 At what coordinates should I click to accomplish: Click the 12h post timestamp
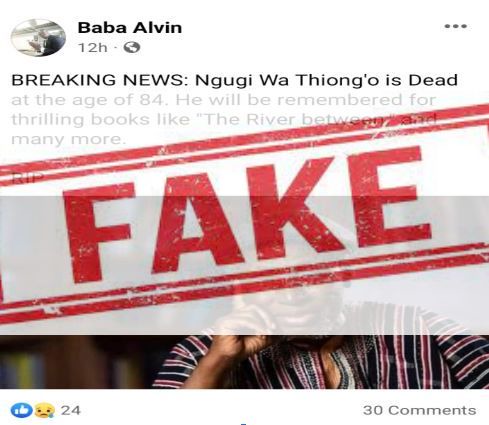tap(93, 48)
